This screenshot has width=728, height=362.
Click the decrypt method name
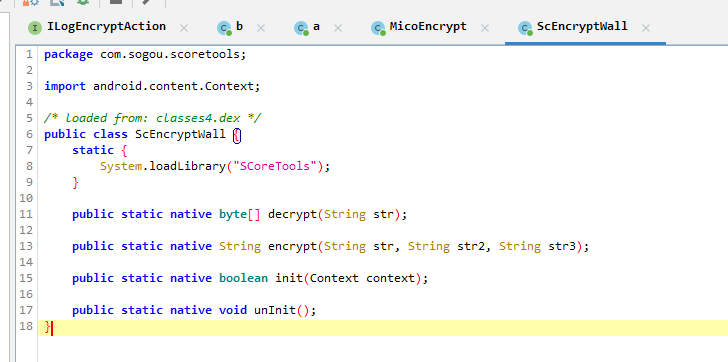[x=292, y=214]
